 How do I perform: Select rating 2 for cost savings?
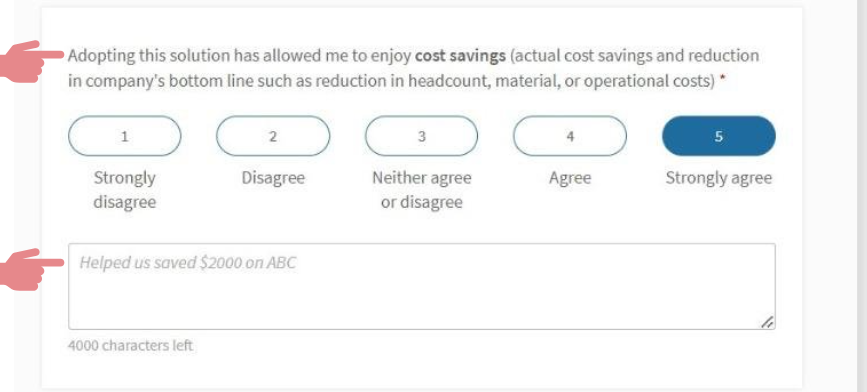[x=273, y=136]
